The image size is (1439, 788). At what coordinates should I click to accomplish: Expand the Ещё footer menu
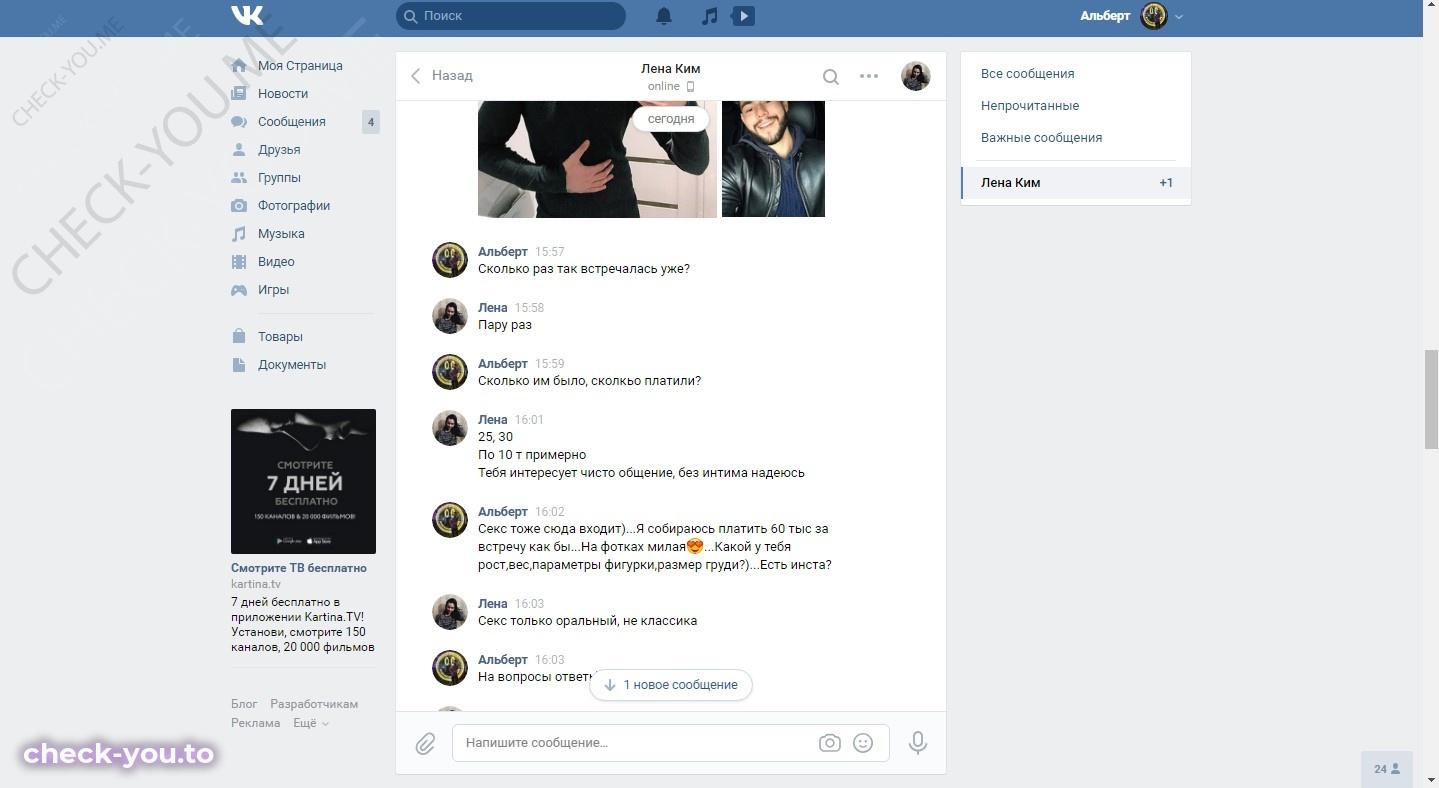pyautogui.click(x=311, y=723)
